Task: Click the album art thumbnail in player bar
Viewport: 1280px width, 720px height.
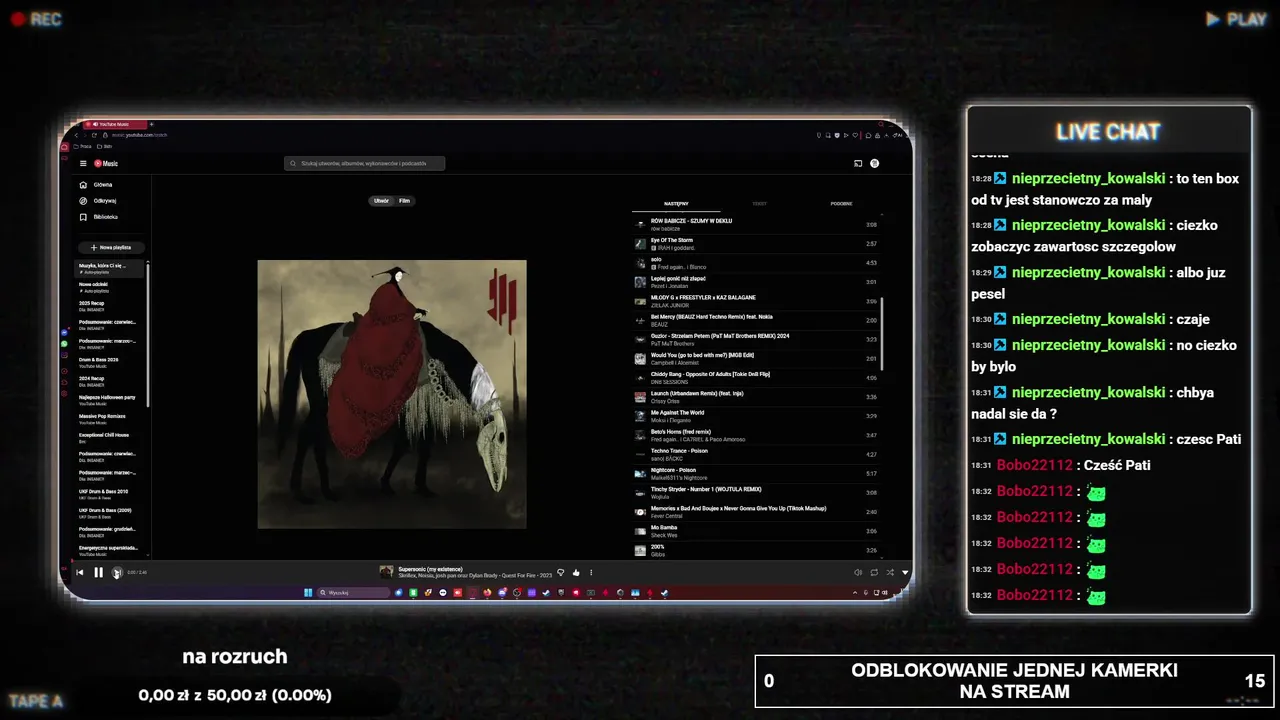Action: (x=386, y=572)
